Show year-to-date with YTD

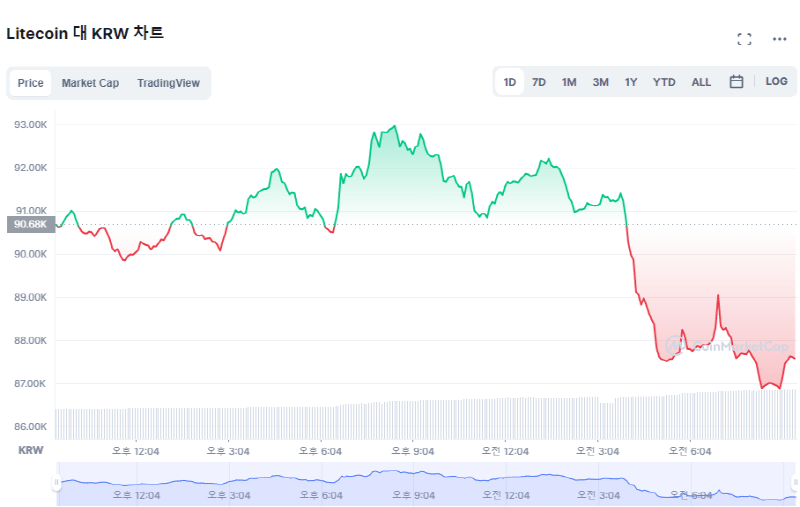[x=664, y=82]
